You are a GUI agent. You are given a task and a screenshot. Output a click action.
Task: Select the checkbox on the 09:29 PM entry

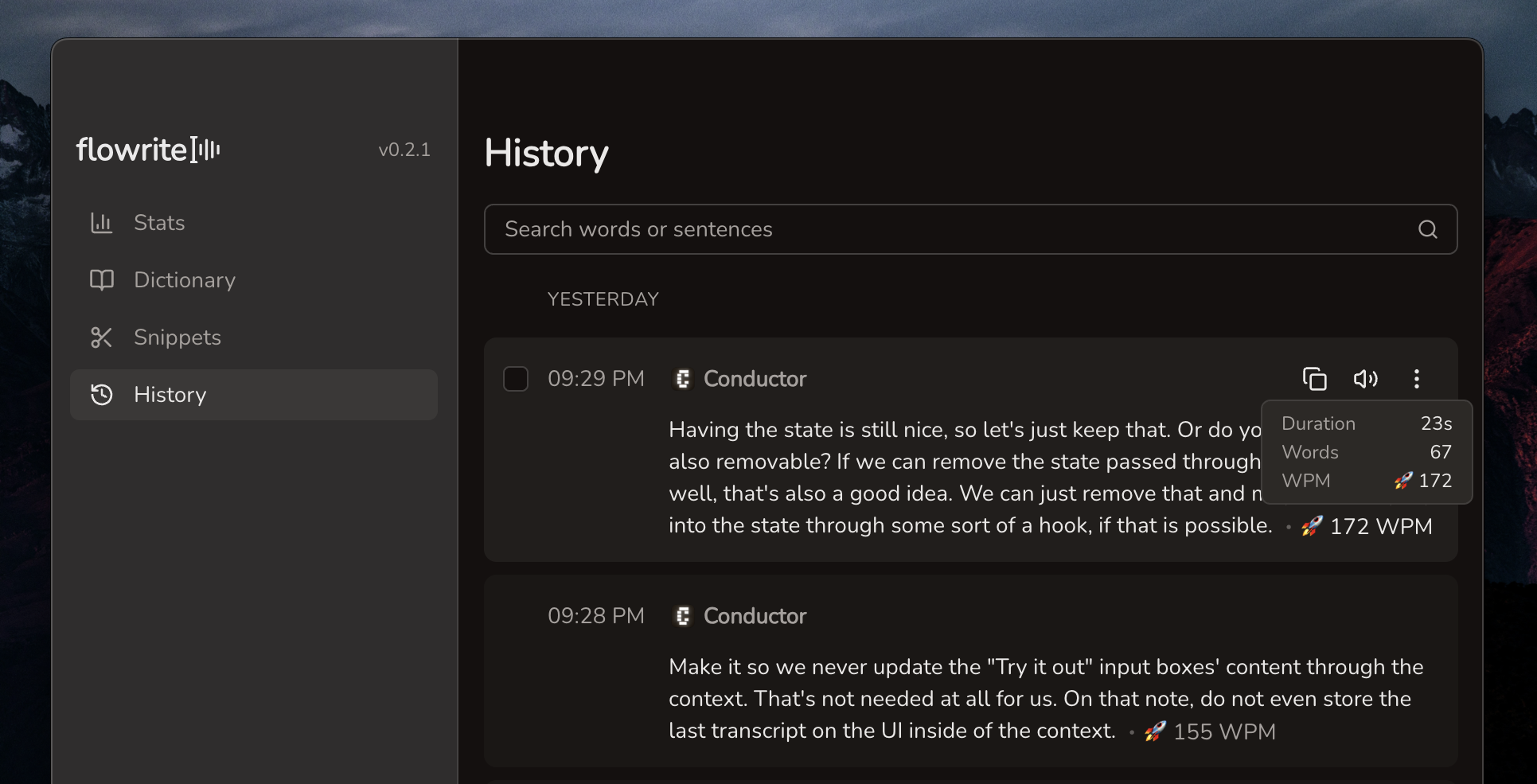click(x=515, y=379)
